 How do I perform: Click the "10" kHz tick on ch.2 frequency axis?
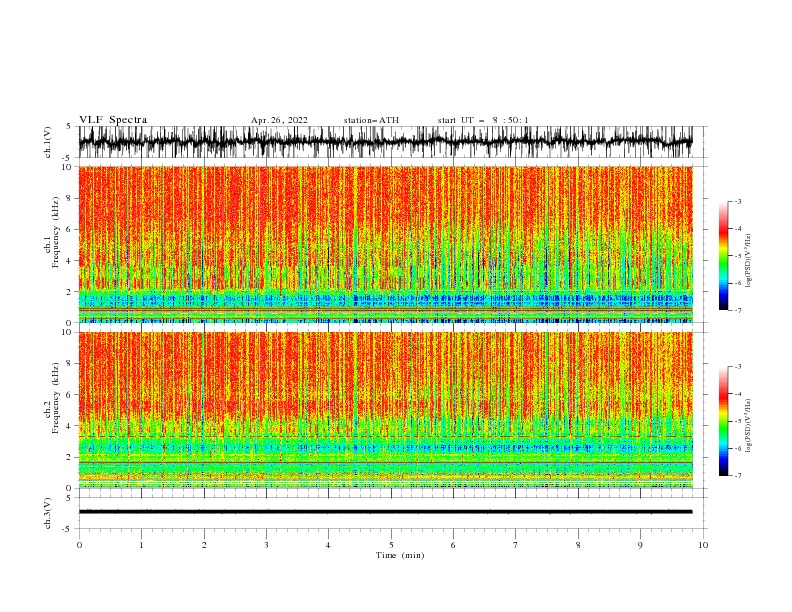coord(66,332)
